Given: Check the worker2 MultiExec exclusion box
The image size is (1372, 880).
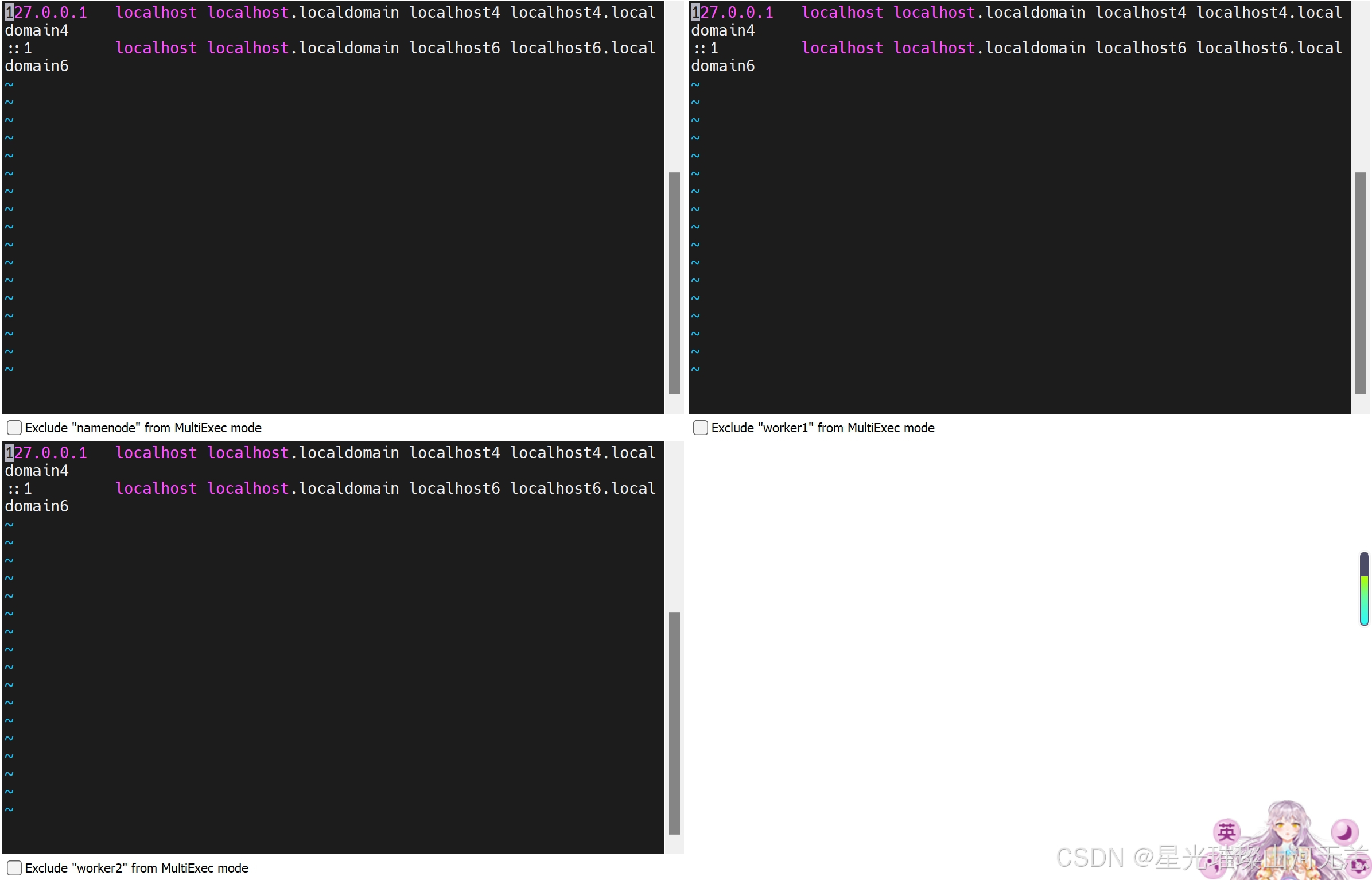Looking at the screenshot, I should [14, 868].
